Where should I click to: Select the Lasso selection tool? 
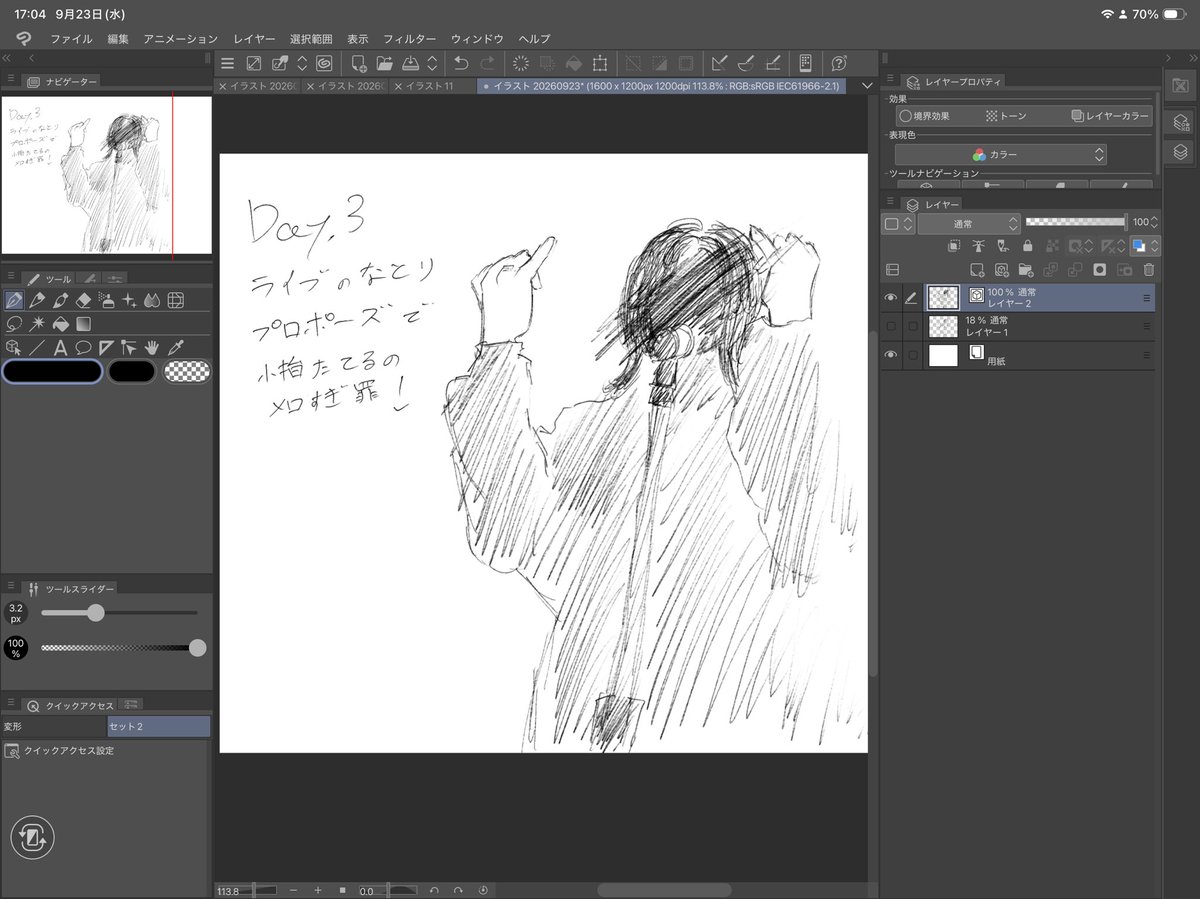(x=15, y=324)
